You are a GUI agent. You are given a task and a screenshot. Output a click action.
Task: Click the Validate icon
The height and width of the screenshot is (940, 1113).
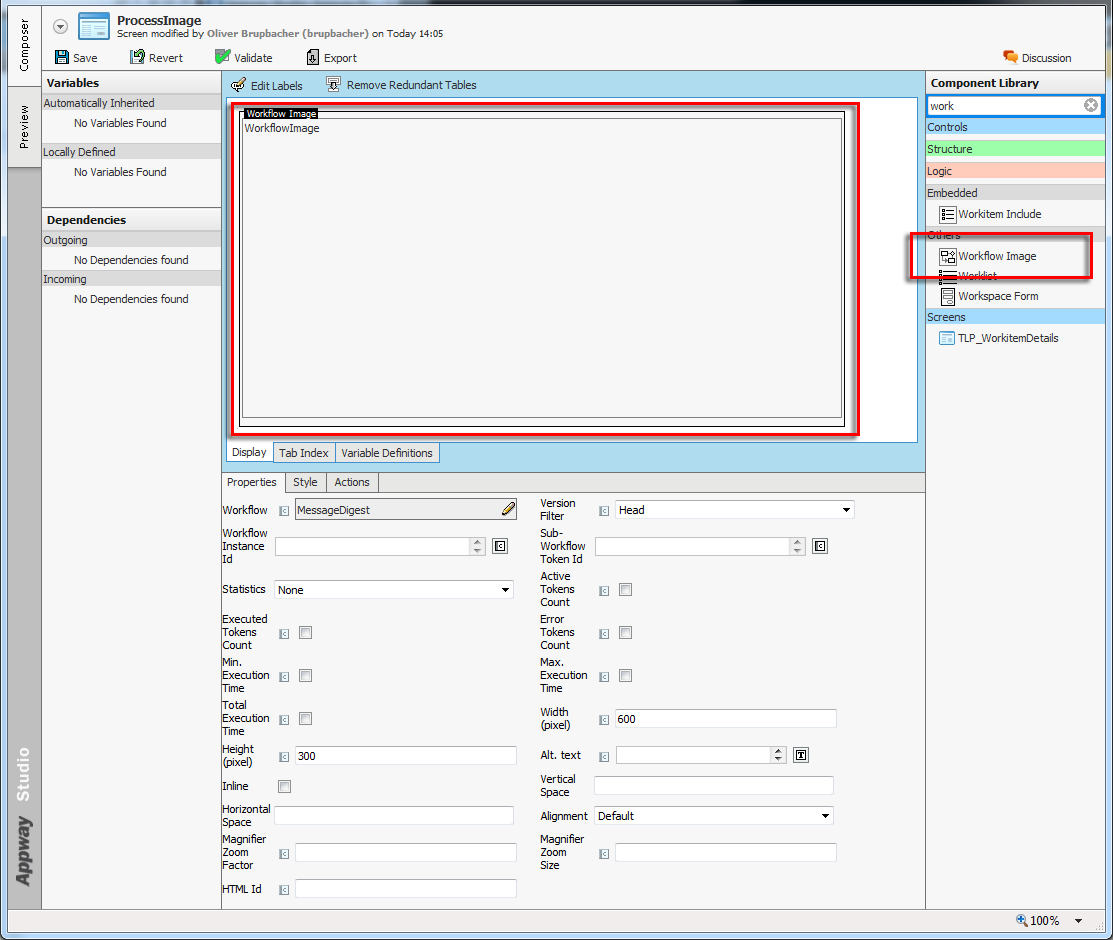(222, 58)
